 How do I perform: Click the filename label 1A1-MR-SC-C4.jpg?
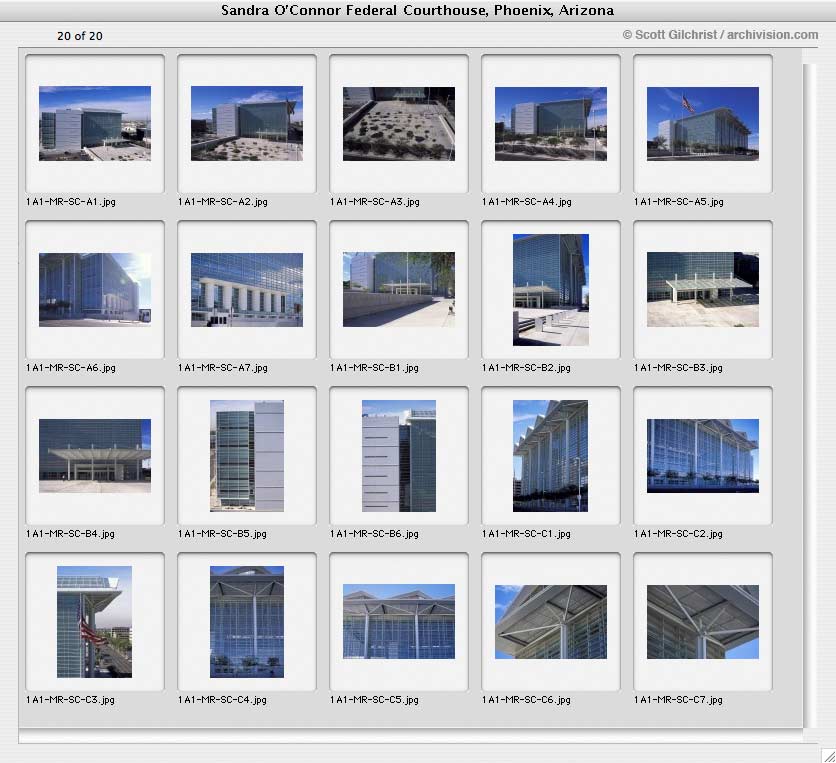(222, 700)
